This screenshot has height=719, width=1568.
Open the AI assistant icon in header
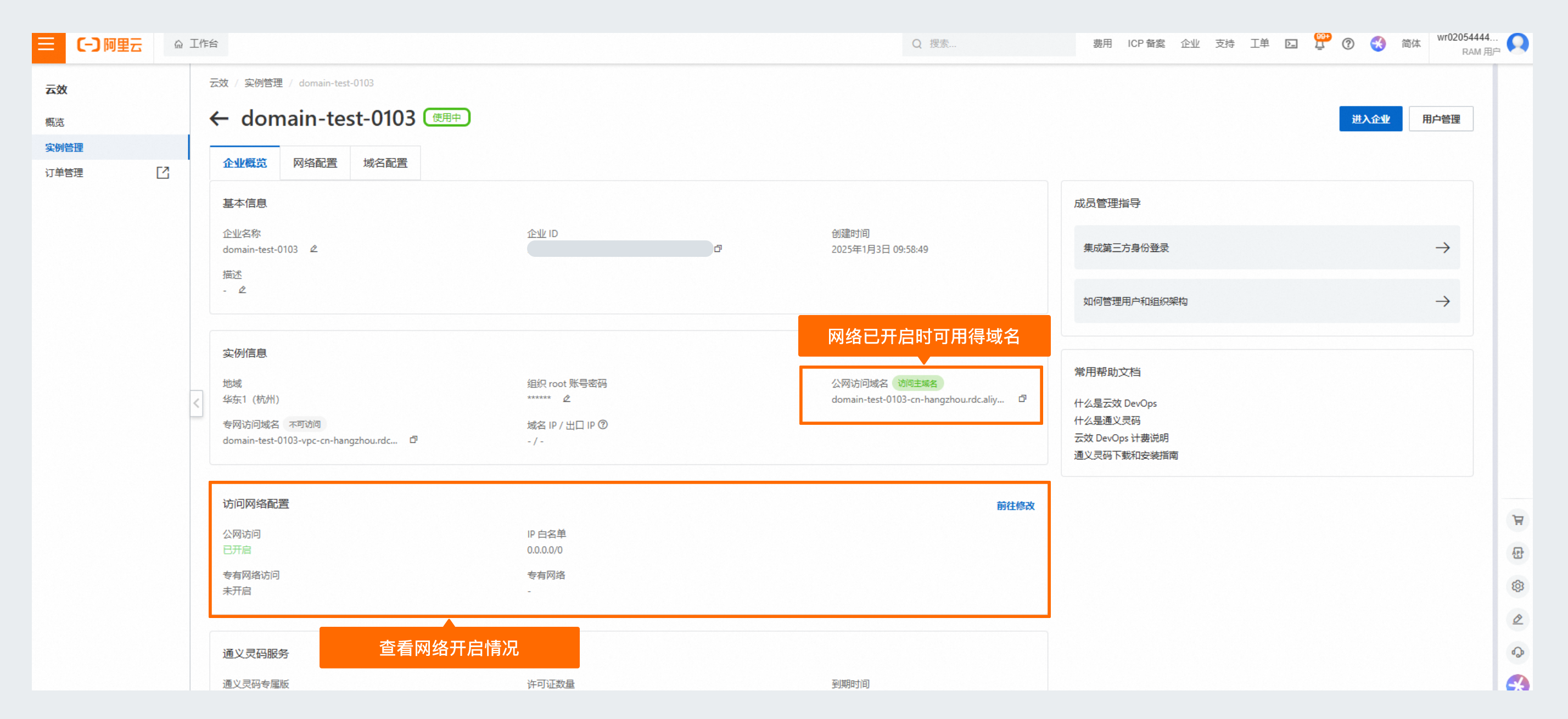pos(1377,44)
